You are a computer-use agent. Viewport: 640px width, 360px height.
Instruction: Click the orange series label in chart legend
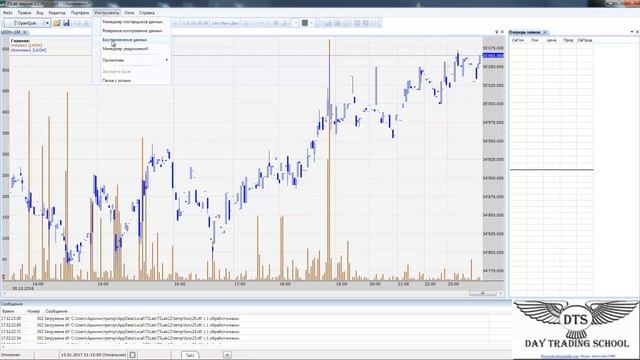26,45
